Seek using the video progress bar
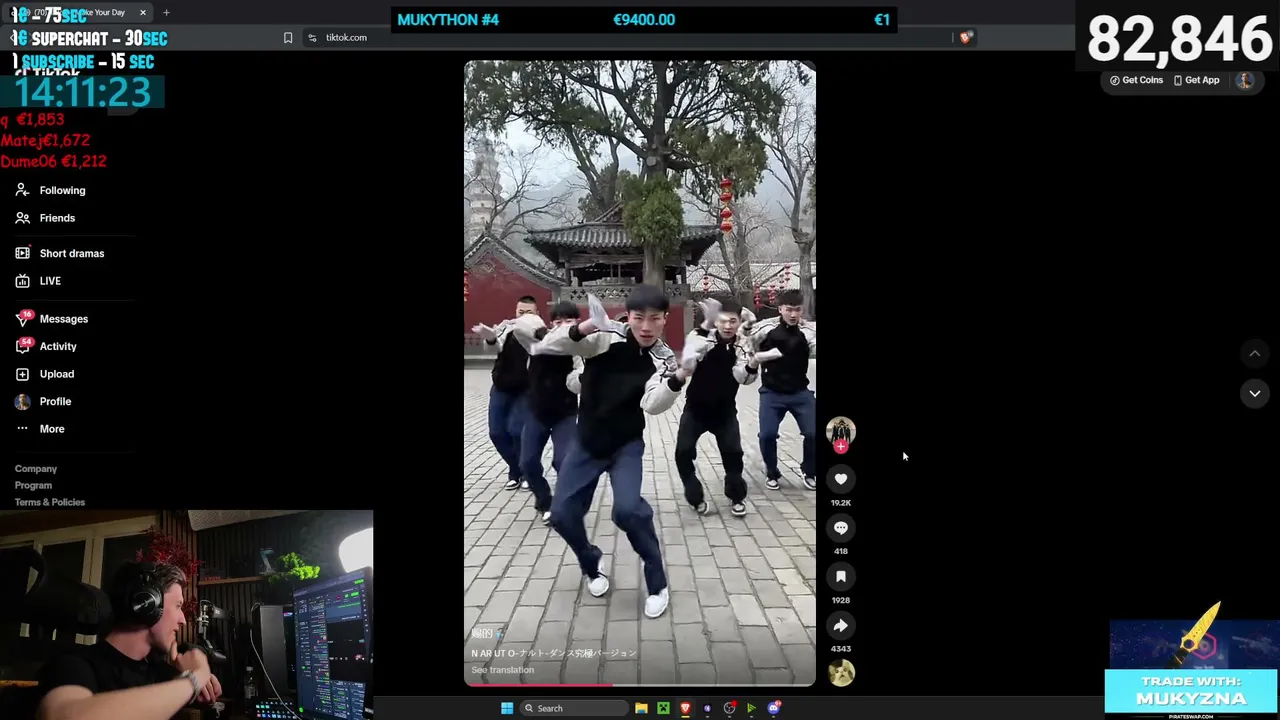Viewport: 1280px width, 720px height. [640, 685]
